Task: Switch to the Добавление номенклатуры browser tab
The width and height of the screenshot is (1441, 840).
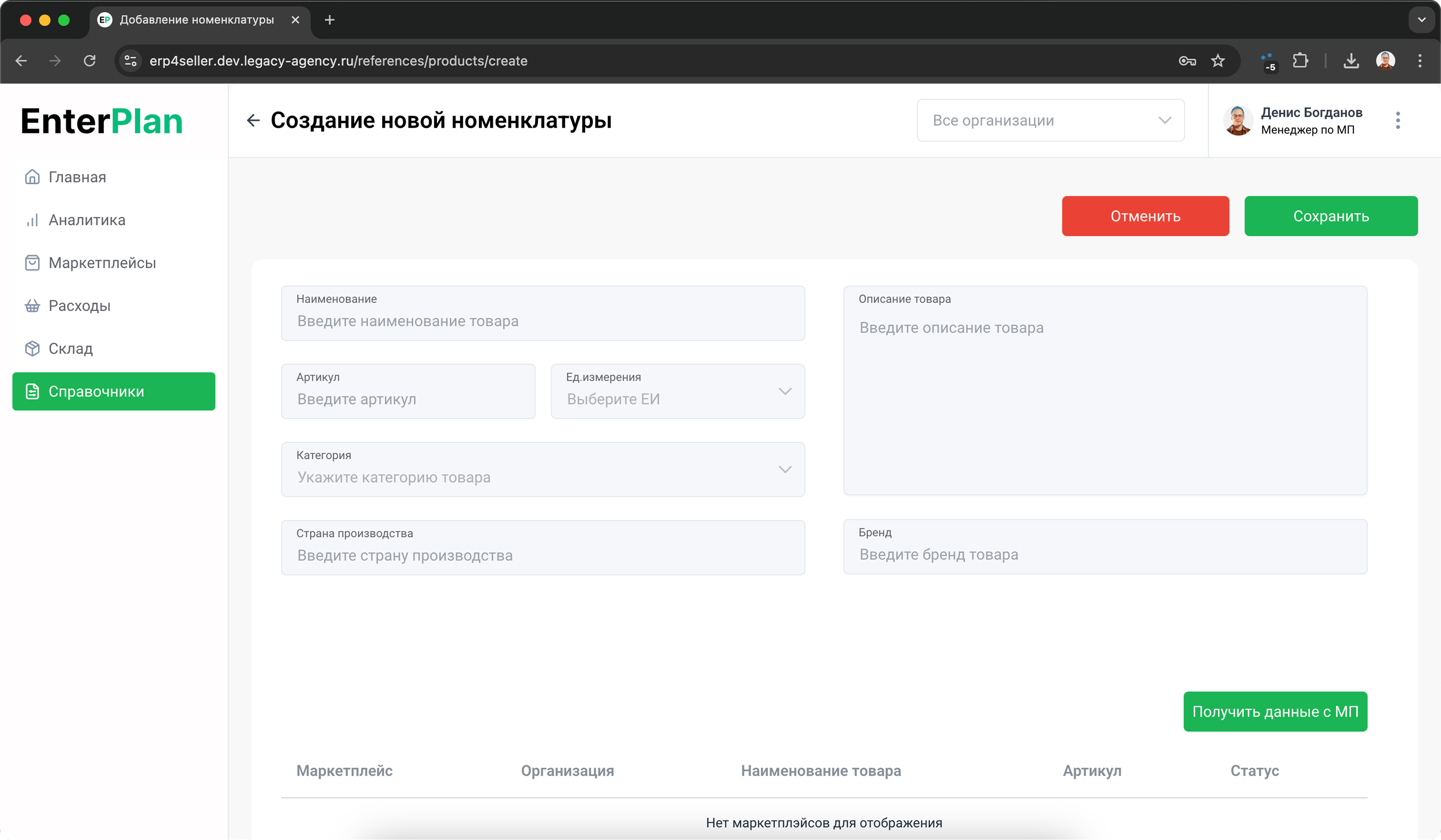Action: pyautogui.click(x=194, y=20)
